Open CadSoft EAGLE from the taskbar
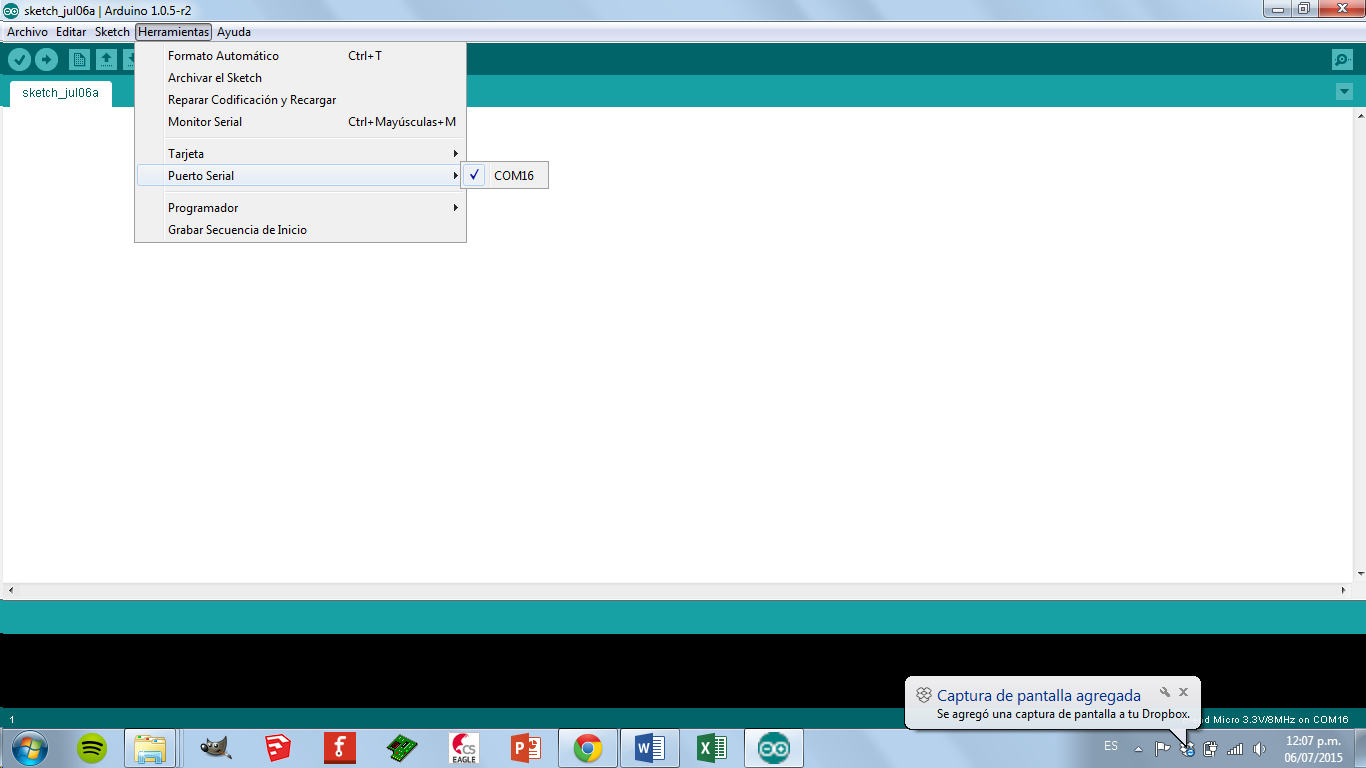This screenshot has height=768, width=1366. coord(464,748)
